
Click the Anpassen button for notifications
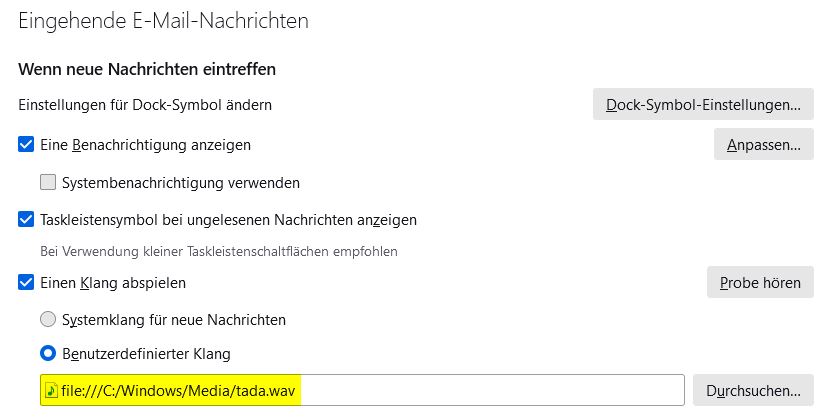pos(763,145)
